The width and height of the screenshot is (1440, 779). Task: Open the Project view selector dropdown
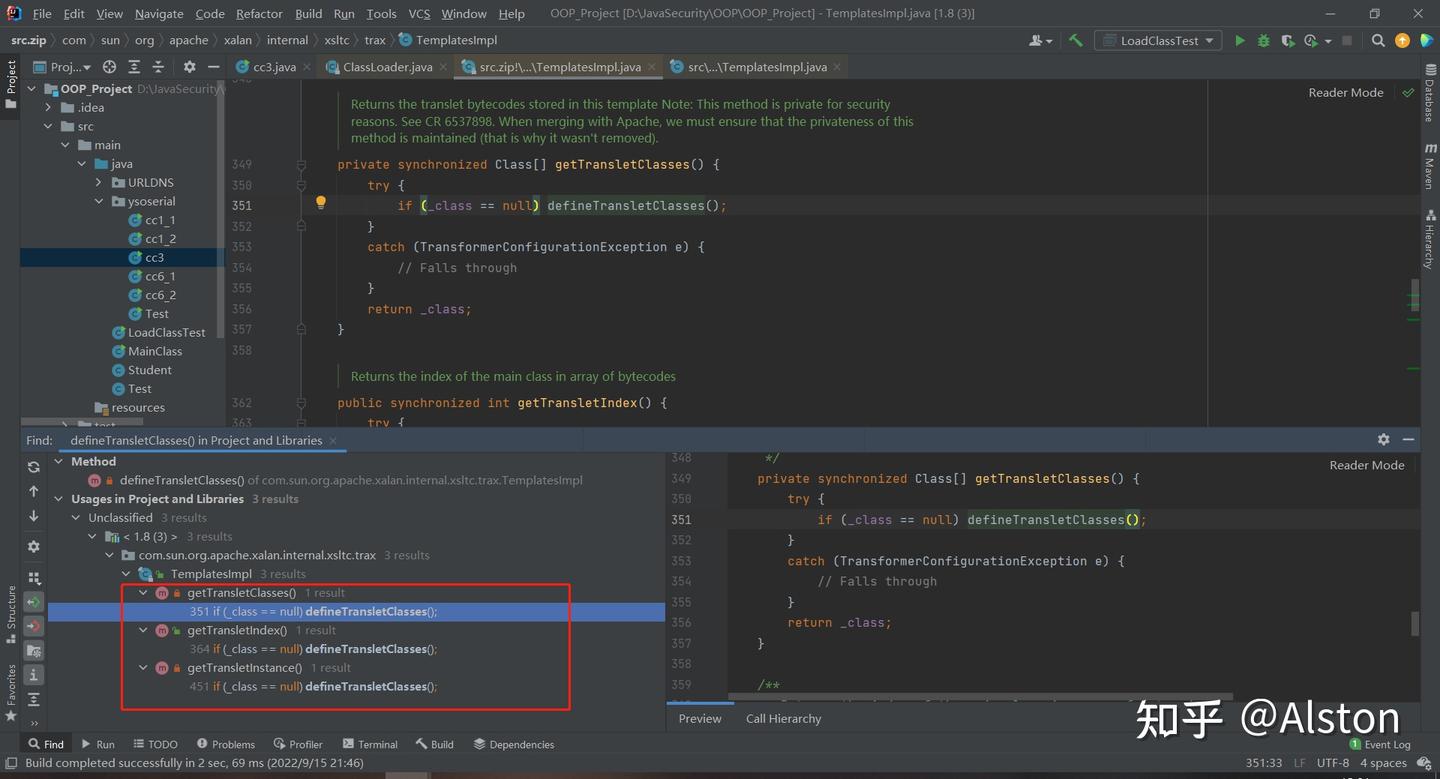62,67
